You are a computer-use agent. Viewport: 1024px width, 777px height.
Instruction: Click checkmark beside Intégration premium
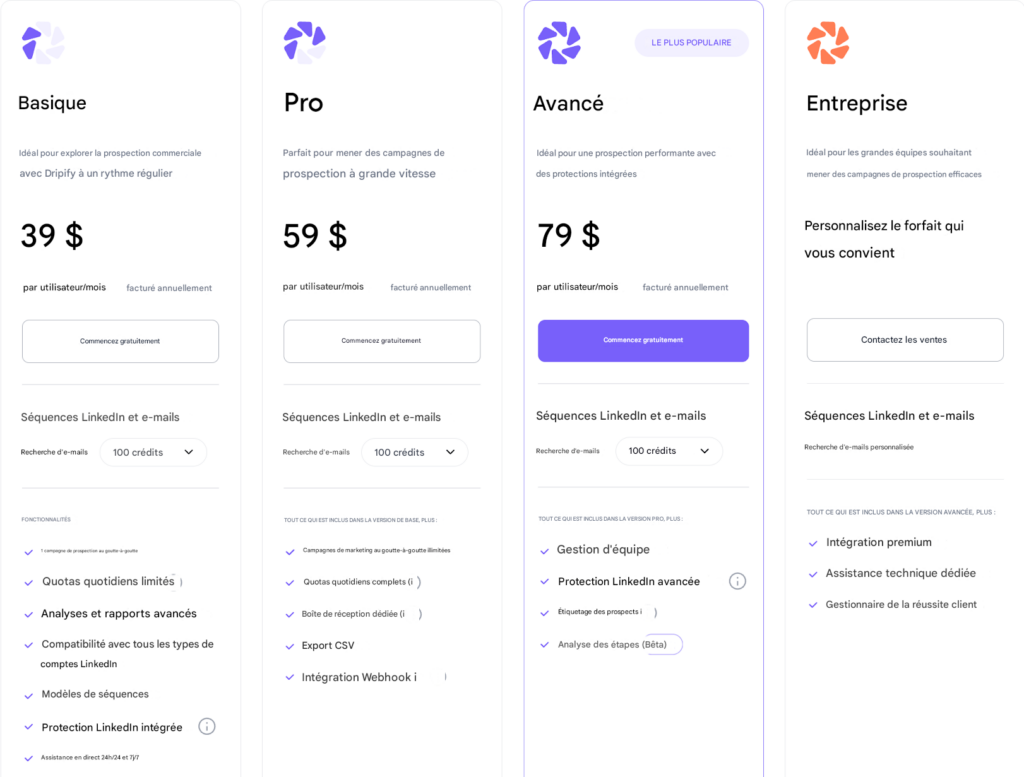813,543
